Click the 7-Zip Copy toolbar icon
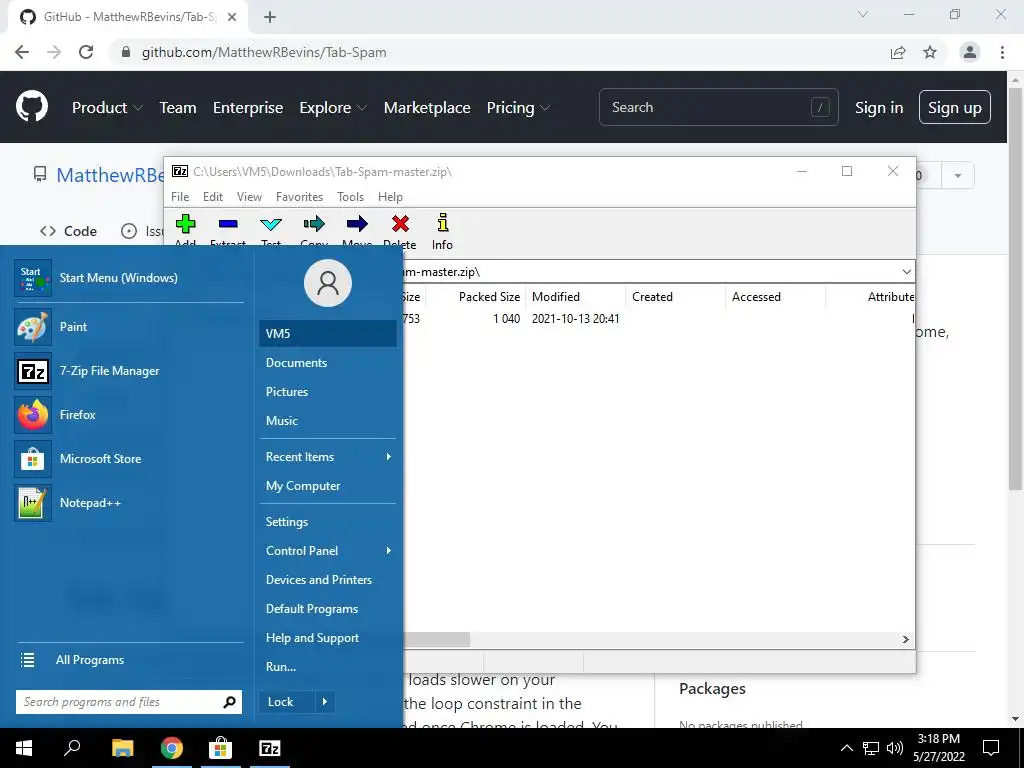 point(314,224)
